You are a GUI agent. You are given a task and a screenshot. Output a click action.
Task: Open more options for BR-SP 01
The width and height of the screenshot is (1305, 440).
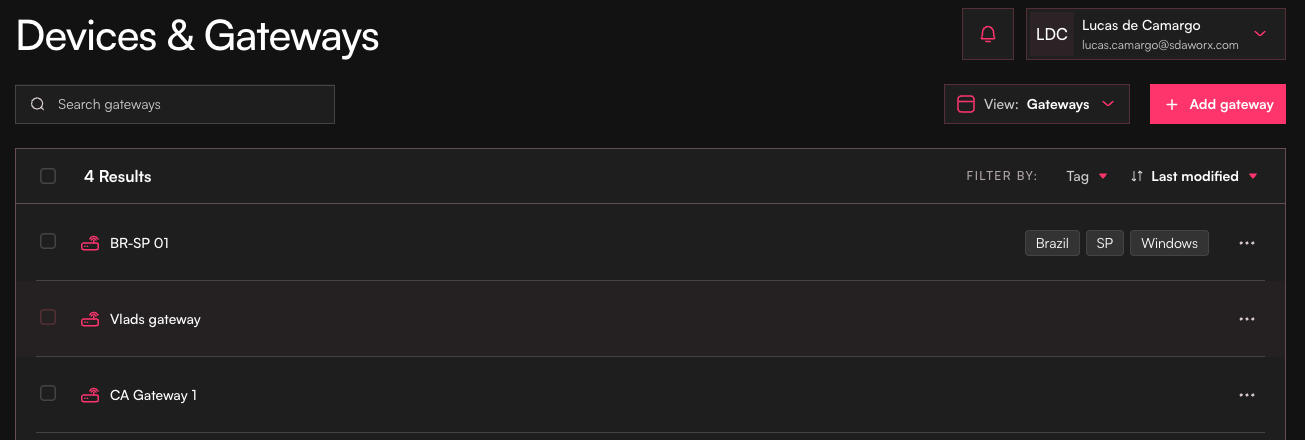(1246, 243)
